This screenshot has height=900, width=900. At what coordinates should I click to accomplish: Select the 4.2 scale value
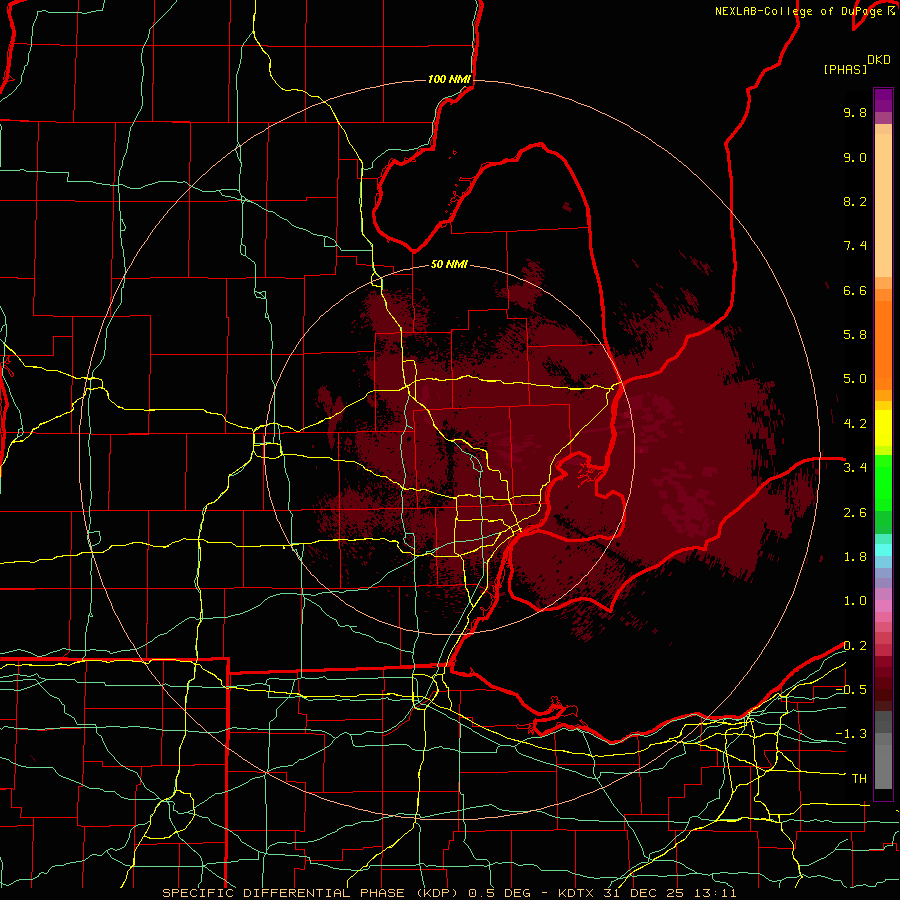855,424
